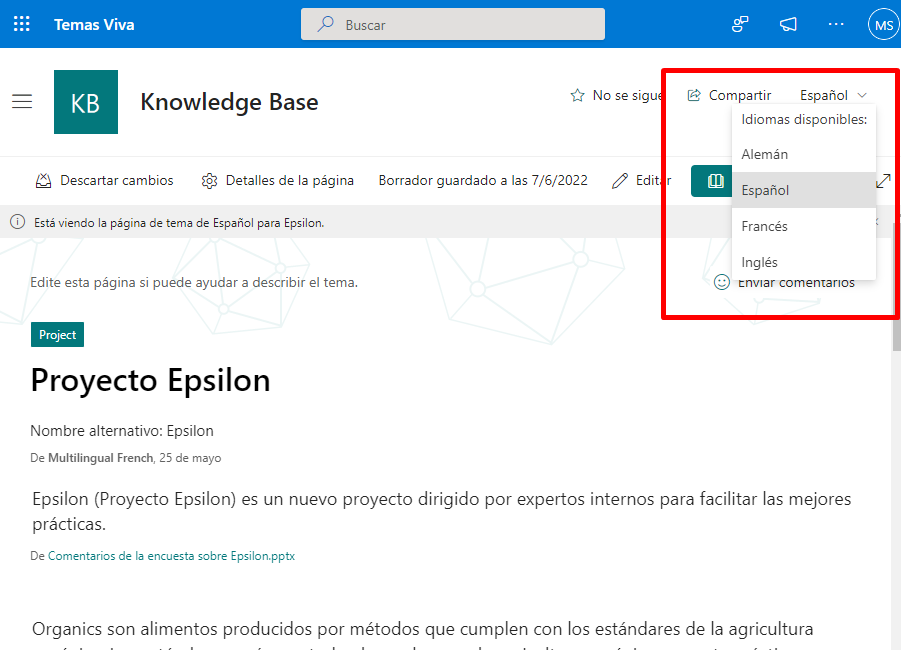Select Español in the language list
Image resolution: width=901 pixels, height=650 pixels.
(x=804, y=190)
